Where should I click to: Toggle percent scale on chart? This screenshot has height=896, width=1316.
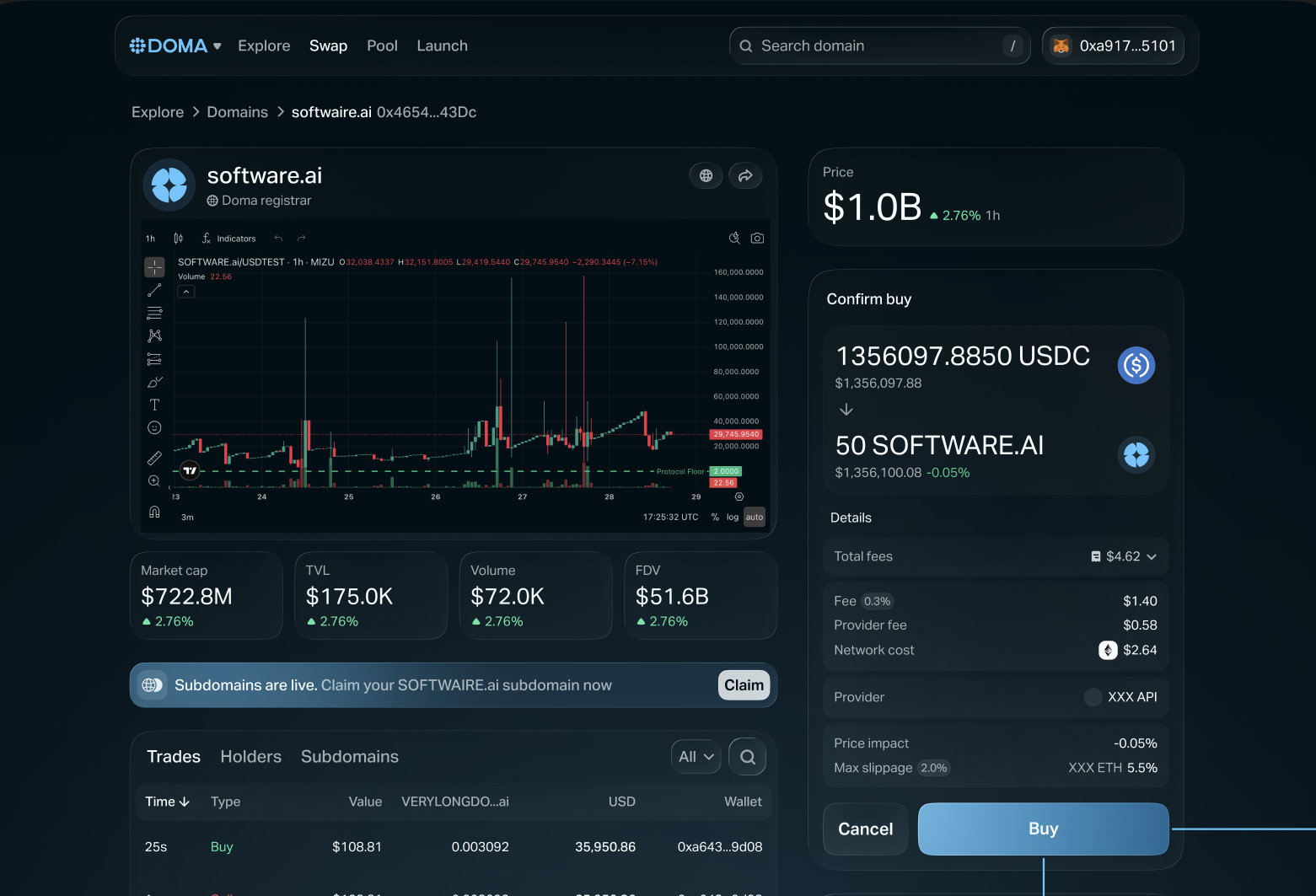coord(715,518)
